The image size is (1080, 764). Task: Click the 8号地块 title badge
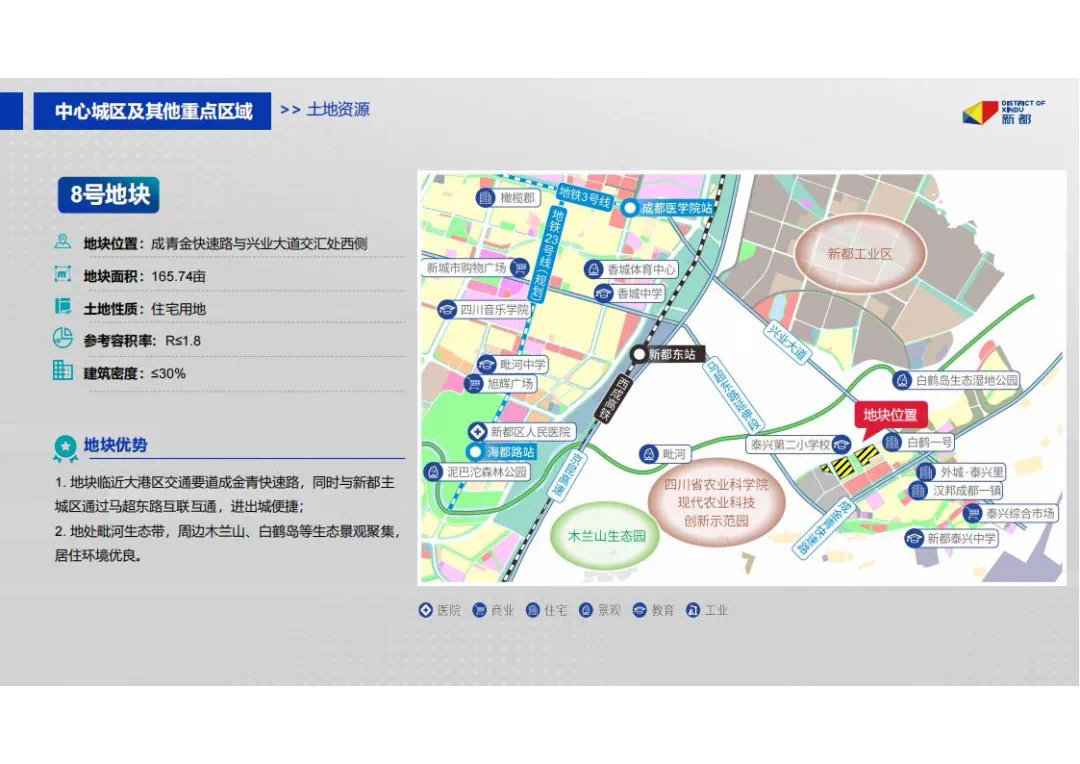[109, 195]
